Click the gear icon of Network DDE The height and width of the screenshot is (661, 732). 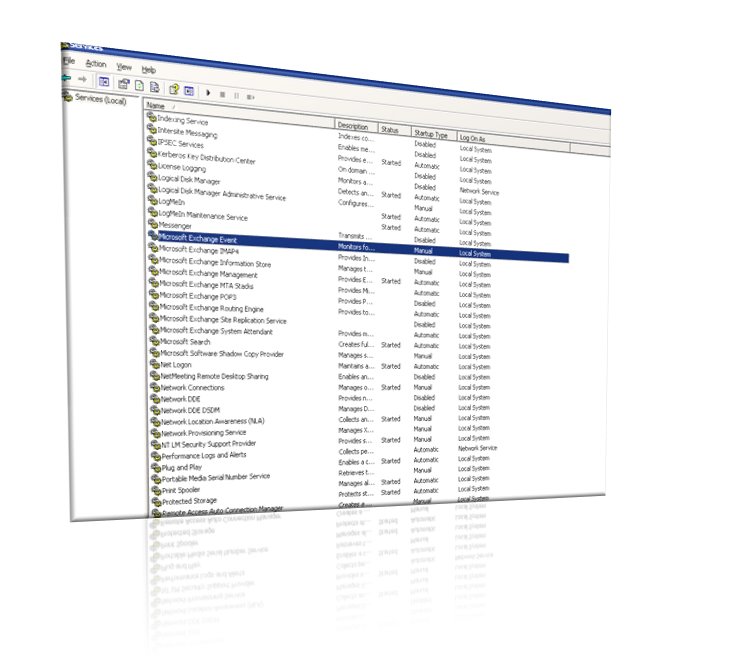click(155, 399)
